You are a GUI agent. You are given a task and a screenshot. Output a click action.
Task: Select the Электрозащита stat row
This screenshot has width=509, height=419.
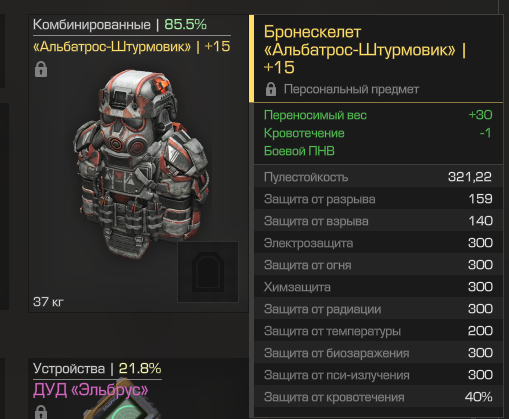tap(378, 243)
